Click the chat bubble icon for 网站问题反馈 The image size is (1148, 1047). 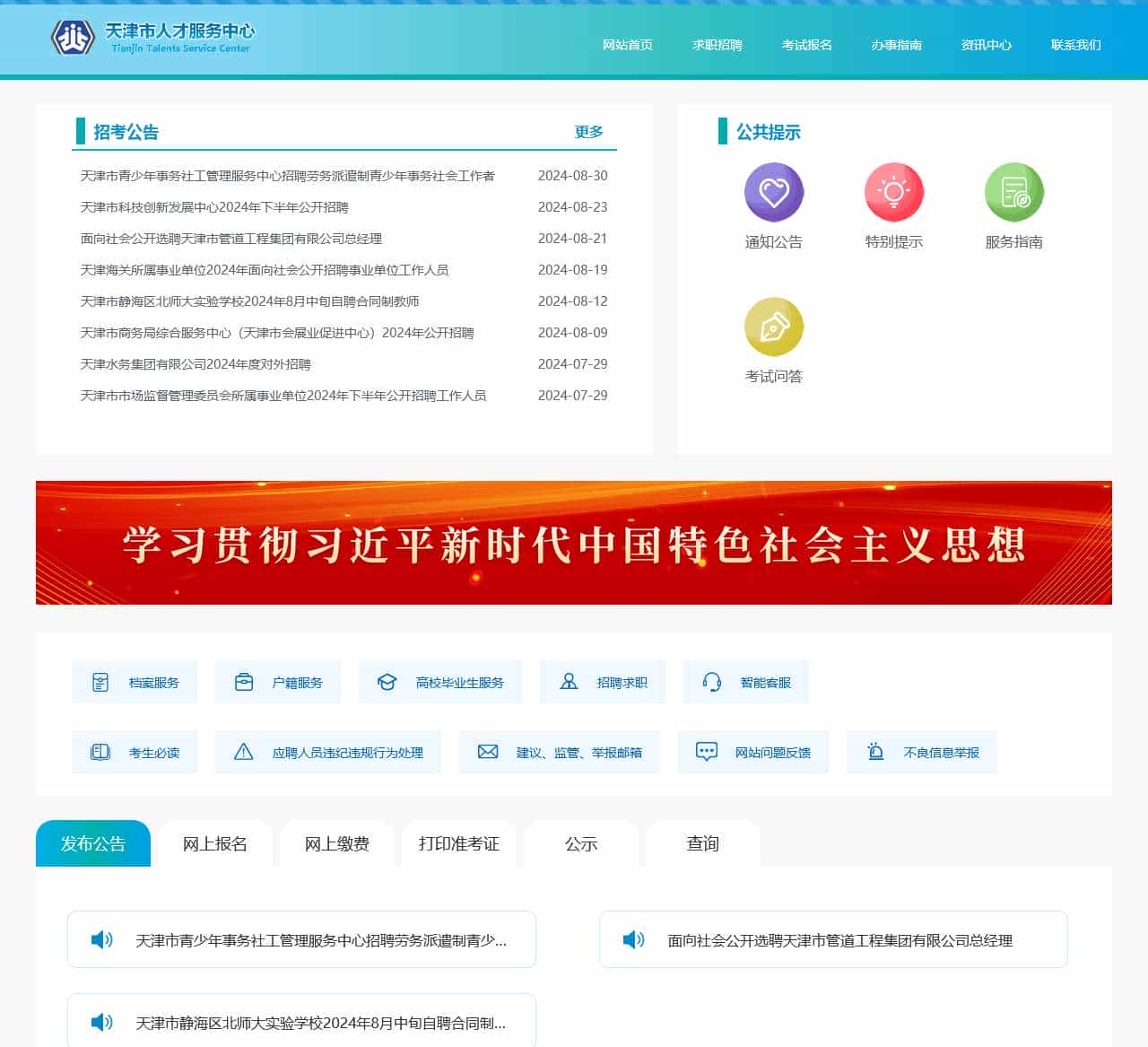click(707, 752)
